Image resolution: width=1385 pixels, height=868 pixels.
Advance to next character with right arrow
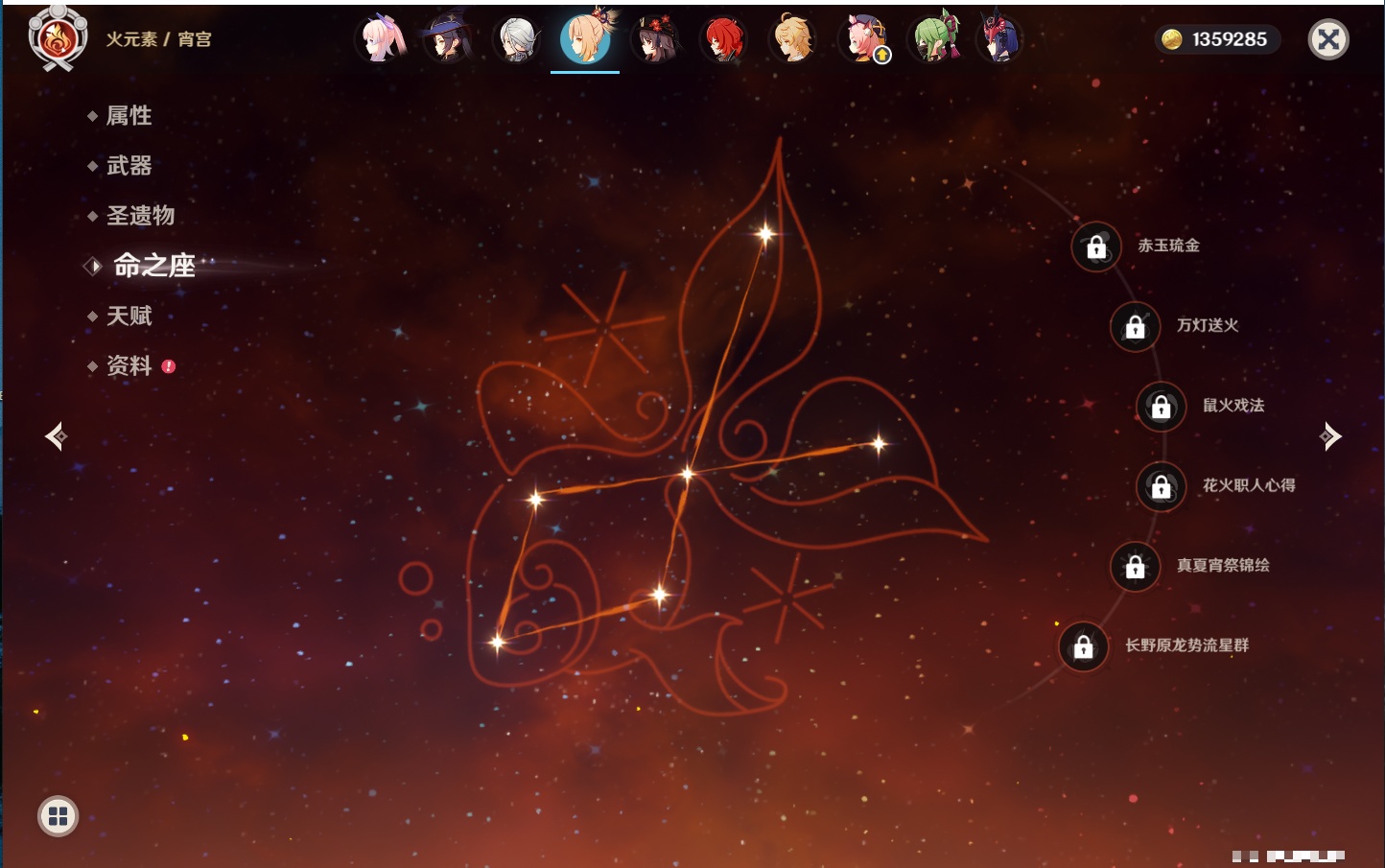click(1330, 436)
